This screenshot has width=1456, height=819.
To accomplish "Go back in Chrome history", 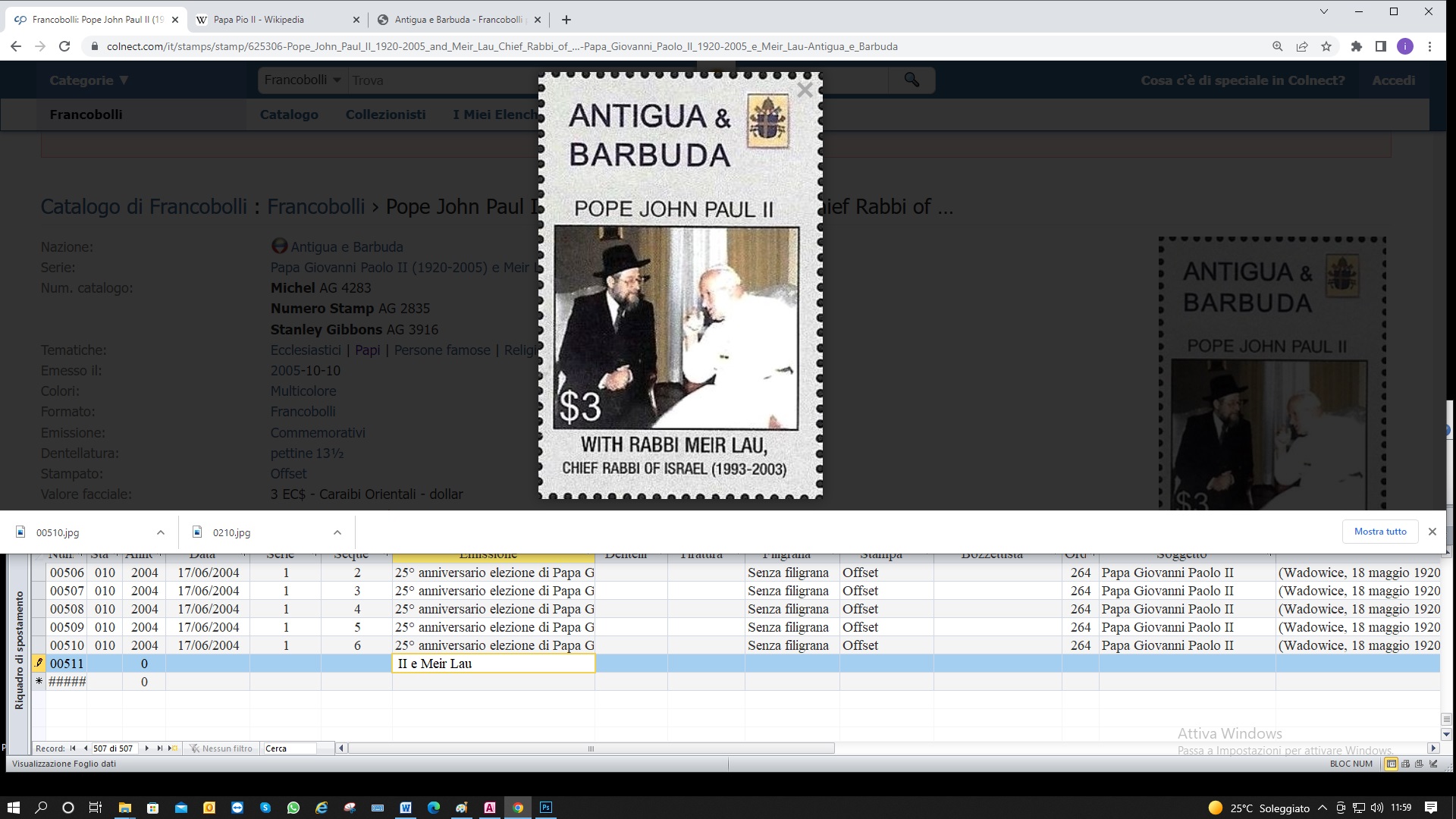I will pos(16,46).
